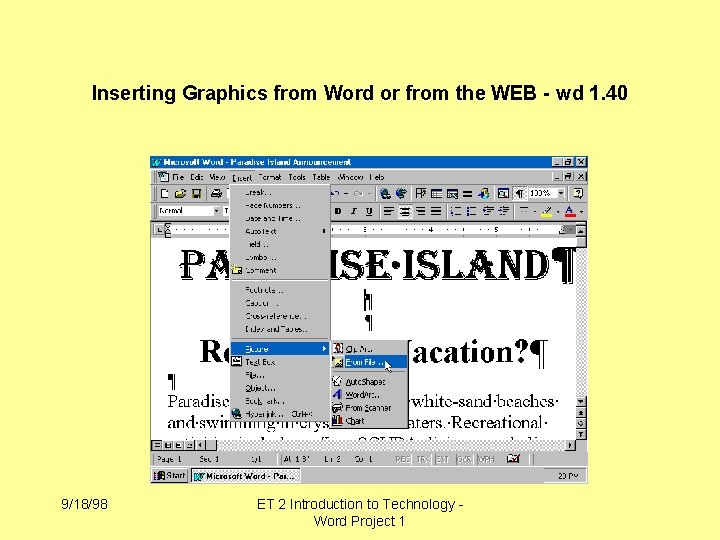The height and width of the screenshot is (540, 720).
Task: Click the Document Map icon
Action: pos(503,193)
